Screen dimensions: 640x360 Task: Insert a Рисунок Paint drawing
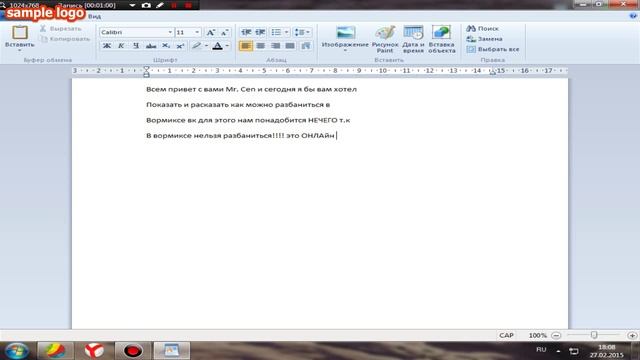coord(385,39)
